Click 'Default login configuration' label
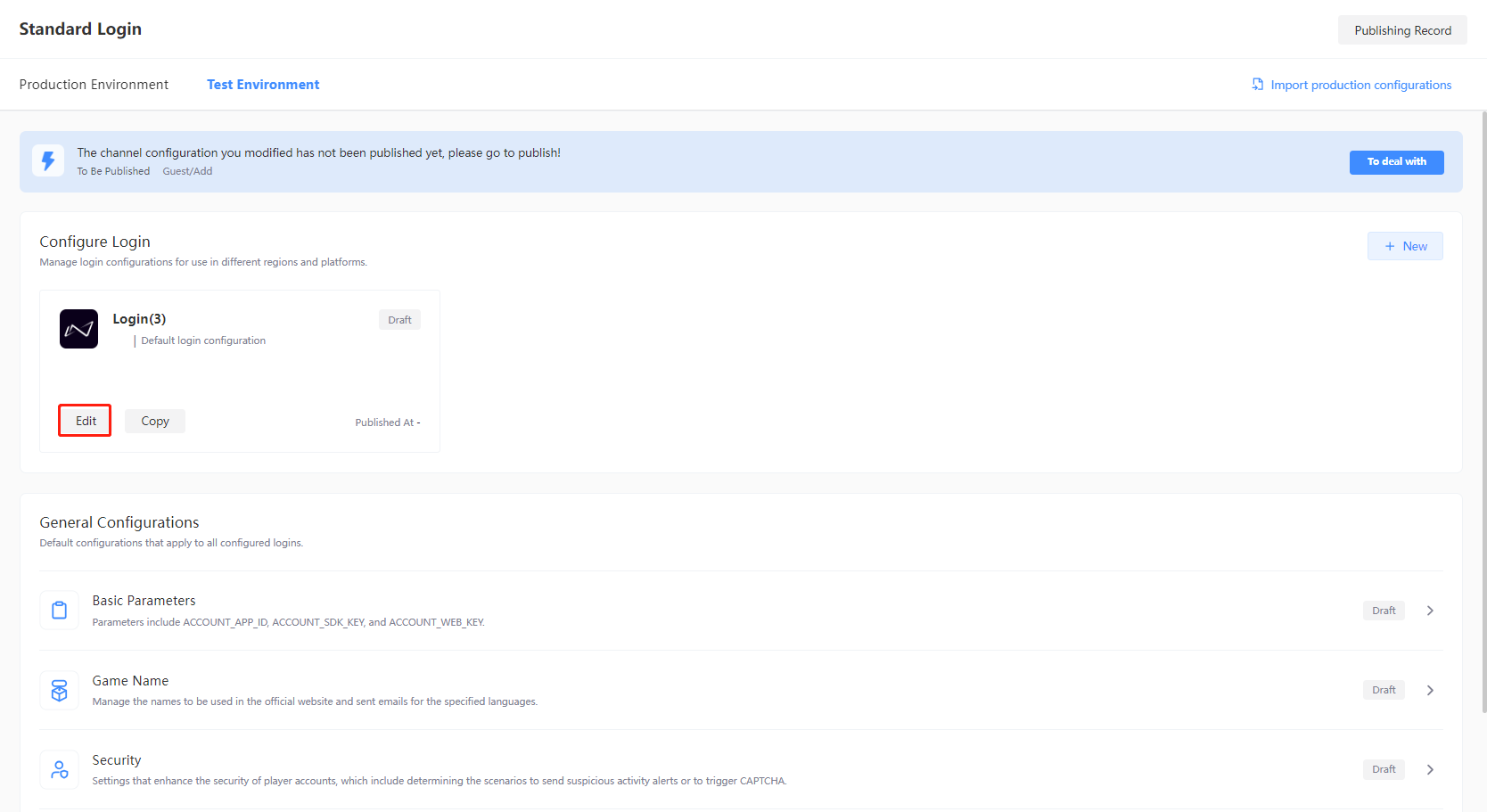Screen dimensions: 1487x812 point(203,340)
